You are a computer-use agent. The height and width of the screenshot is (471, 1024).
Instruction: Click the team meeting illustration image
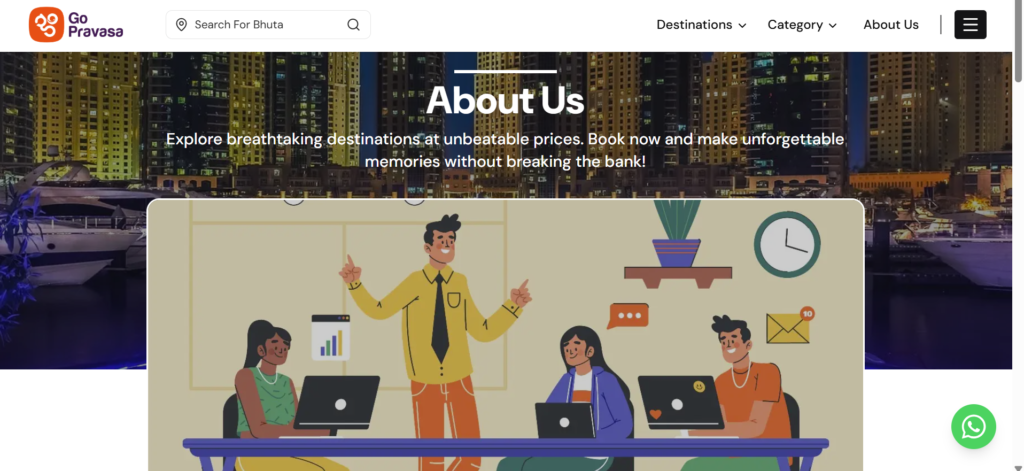coord(505,335)
